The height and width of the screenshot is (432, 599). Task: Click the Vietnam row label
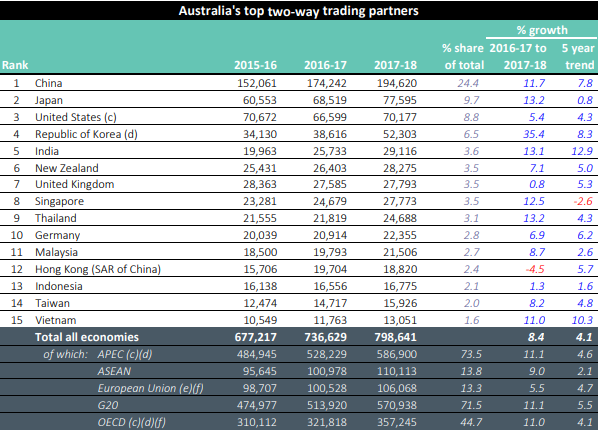point(55,320)
